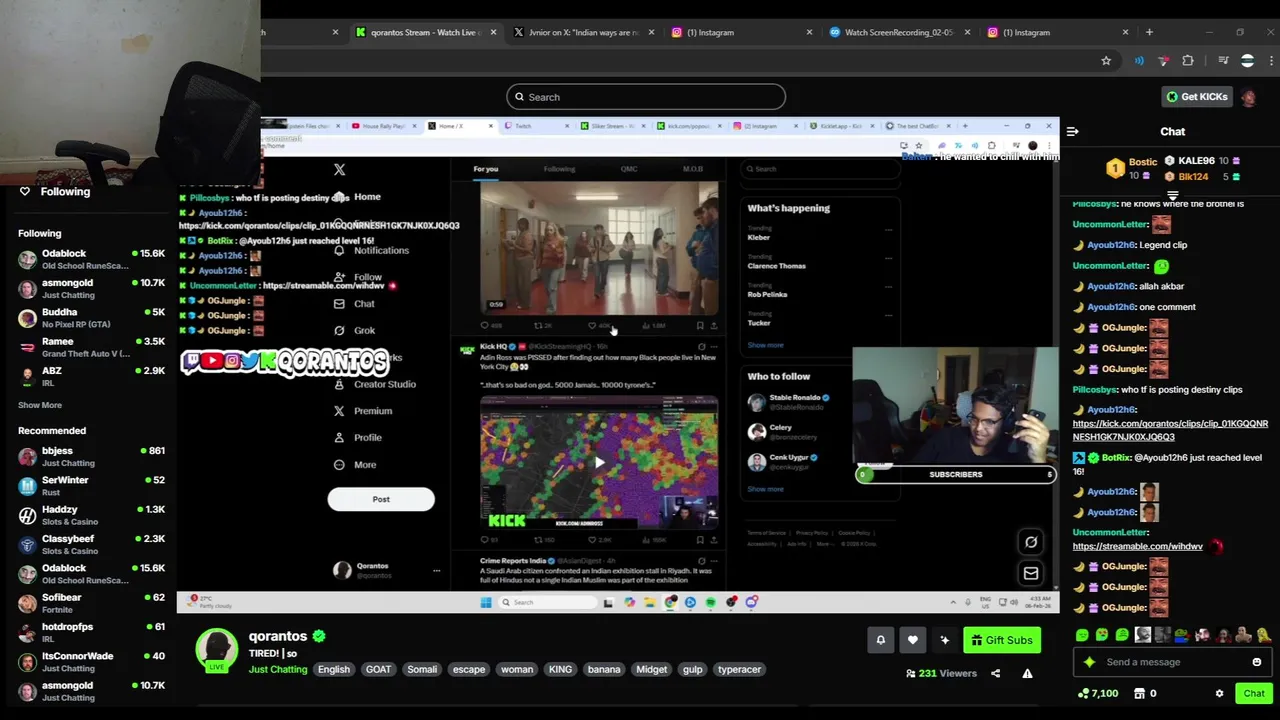This screenshot has height=720, width=1280.
Task: Open chat settings gear icon
Action: (x=1219, y=693)
